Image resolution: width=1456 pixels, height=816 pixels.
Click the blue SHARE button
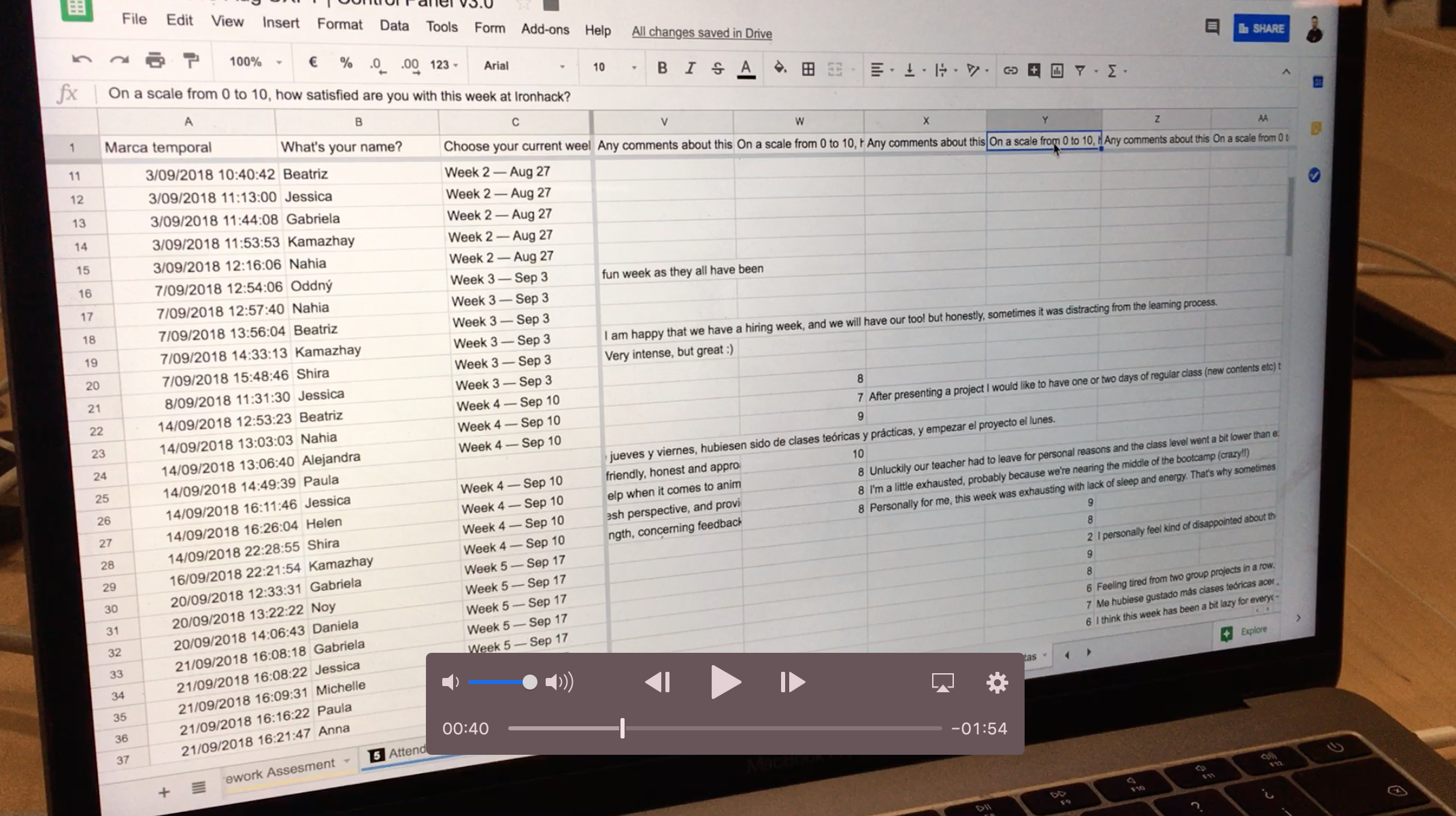pos(1261,29)
